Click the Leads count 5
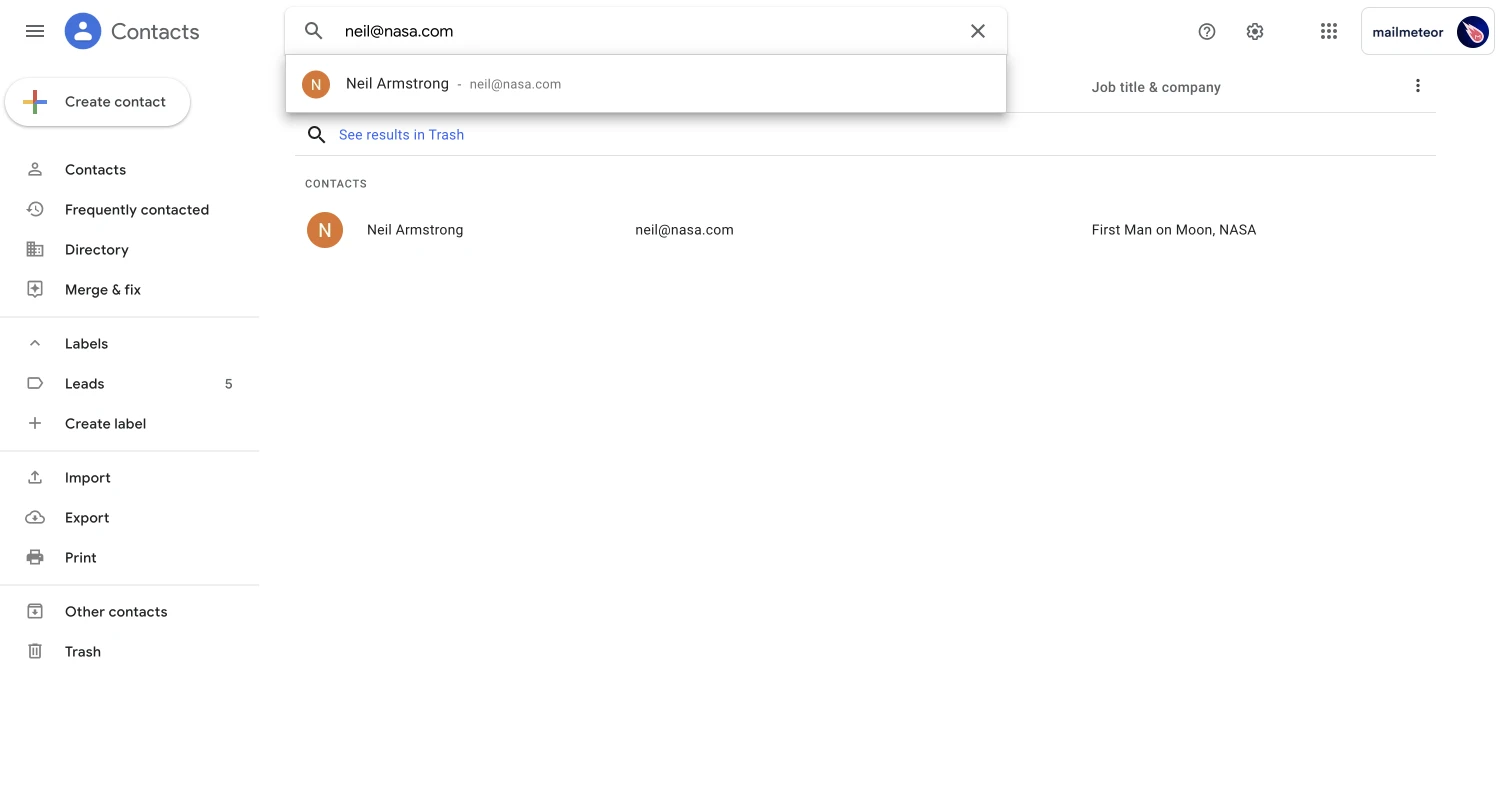The image size is (1510, 800). click(x=228, y=384)
